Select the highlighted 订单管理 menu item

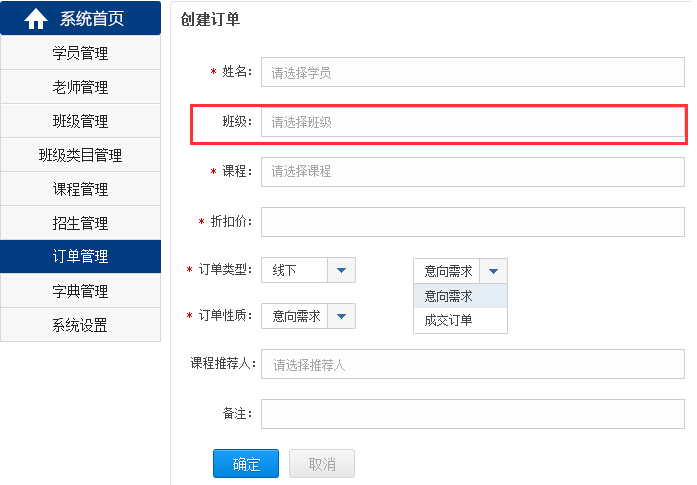click(80, 257)
